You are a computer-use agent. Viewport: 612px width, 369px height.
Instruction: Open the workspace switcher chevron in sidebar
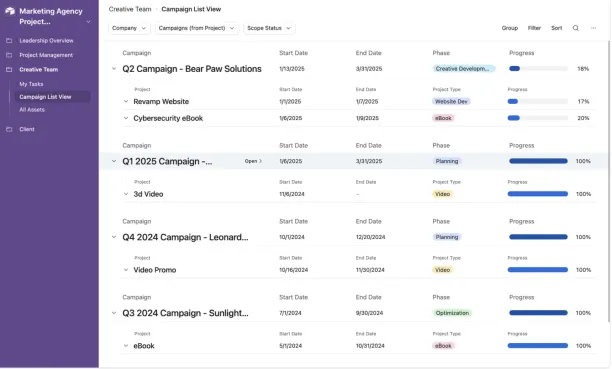pos(89,22)
